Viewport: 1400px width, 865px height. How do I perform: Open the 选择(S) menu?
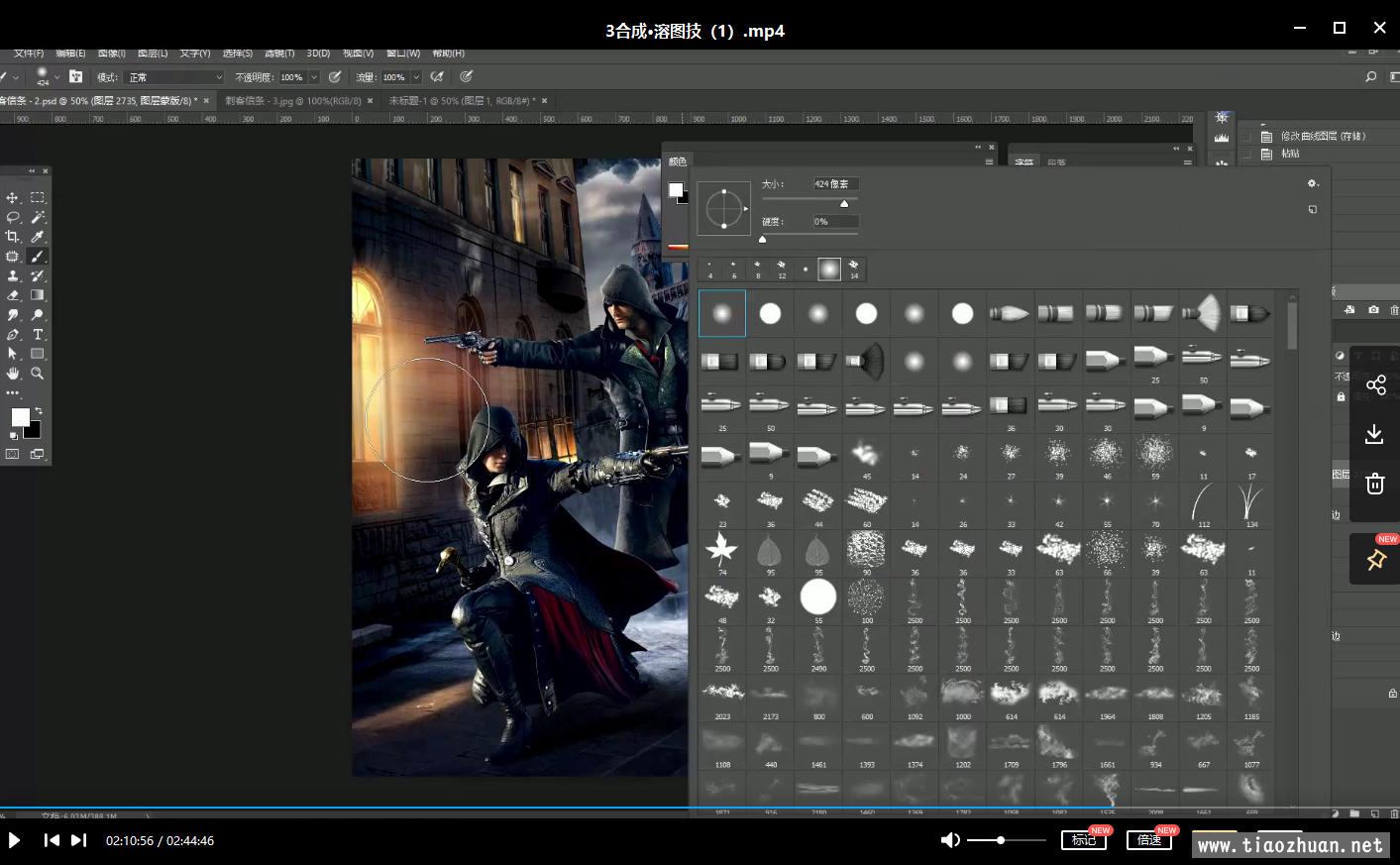pos(238,54)
